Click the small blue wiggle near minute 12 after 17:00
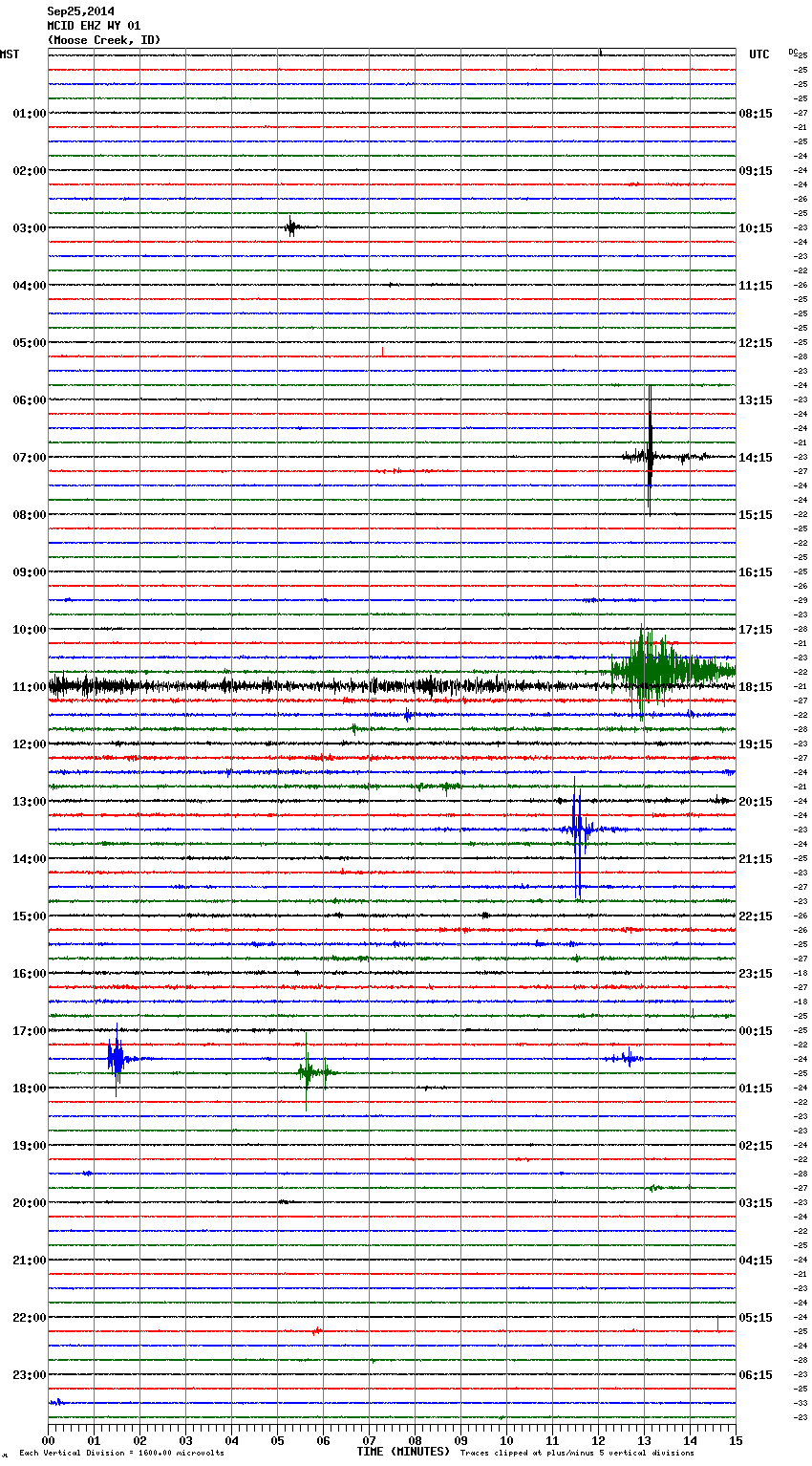This screenshot has width=812, height=1466. point(626,1058)
